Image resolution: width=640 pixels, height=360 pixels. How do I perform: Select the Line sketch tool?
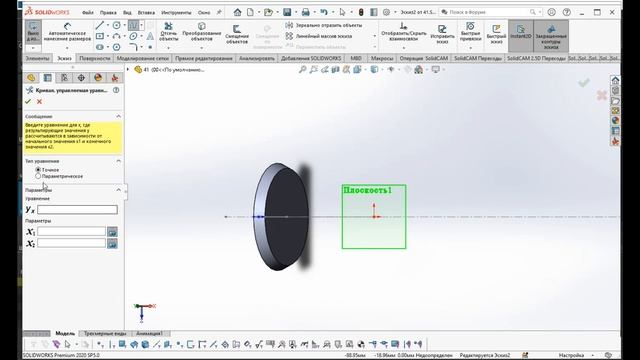pos(100,25)
